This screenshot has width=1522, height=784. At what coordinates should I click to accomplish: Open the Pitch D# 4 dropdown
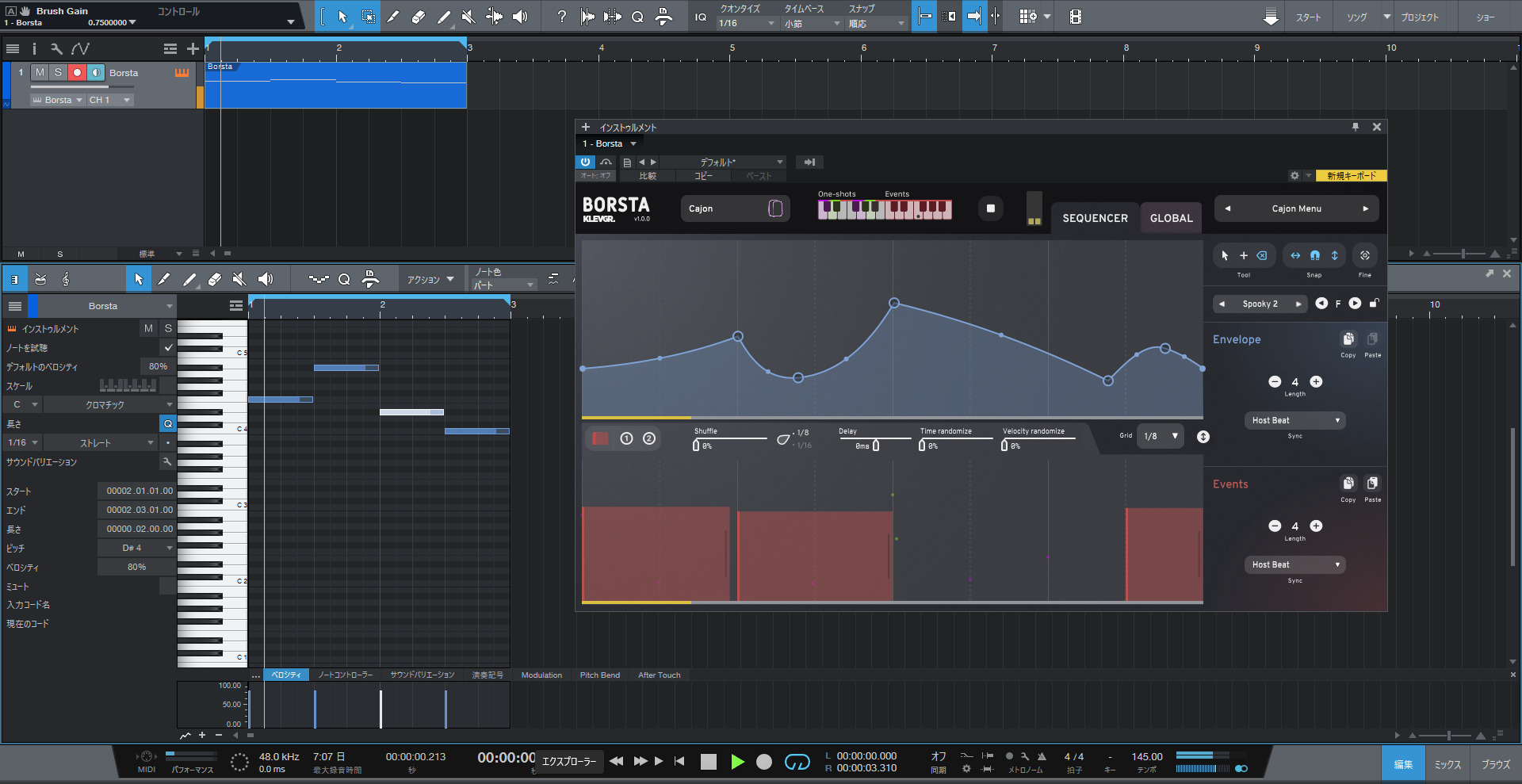(136, 548)
